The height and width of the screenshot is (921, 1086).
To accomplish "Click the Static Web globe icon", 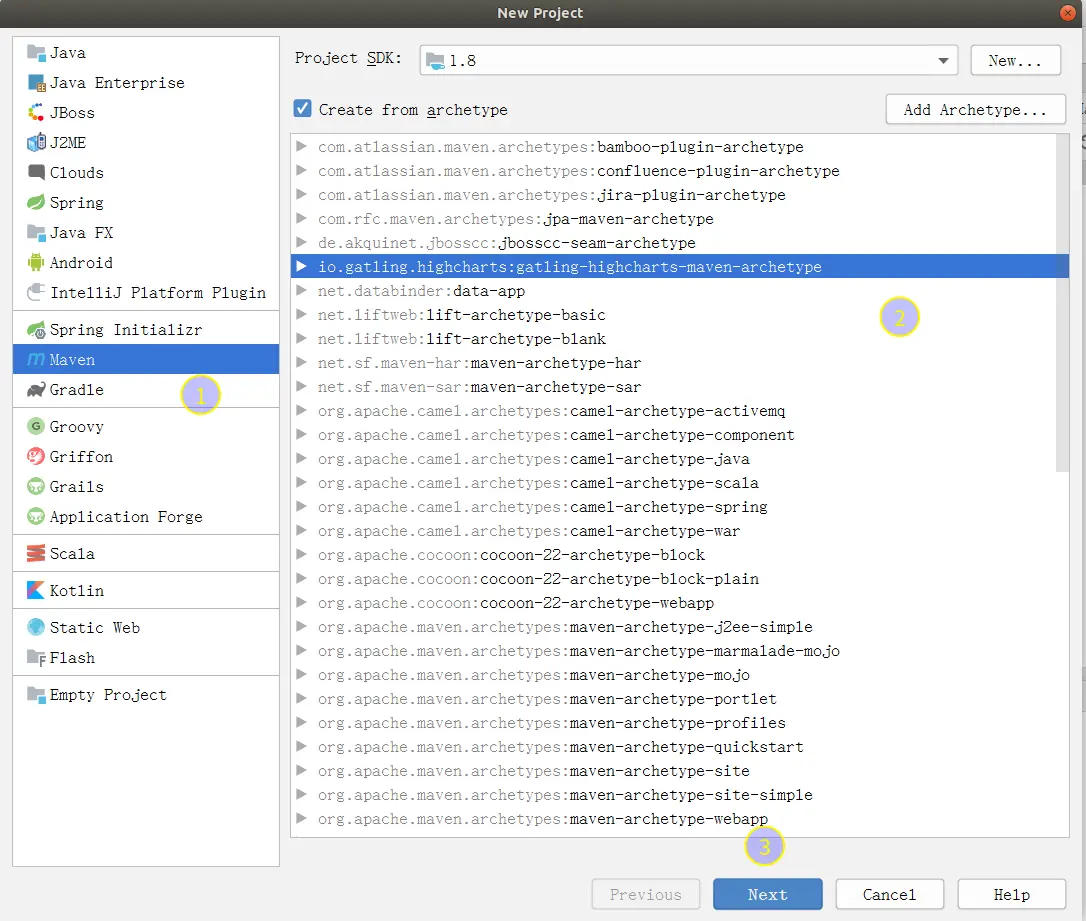I will pos(36,627).
